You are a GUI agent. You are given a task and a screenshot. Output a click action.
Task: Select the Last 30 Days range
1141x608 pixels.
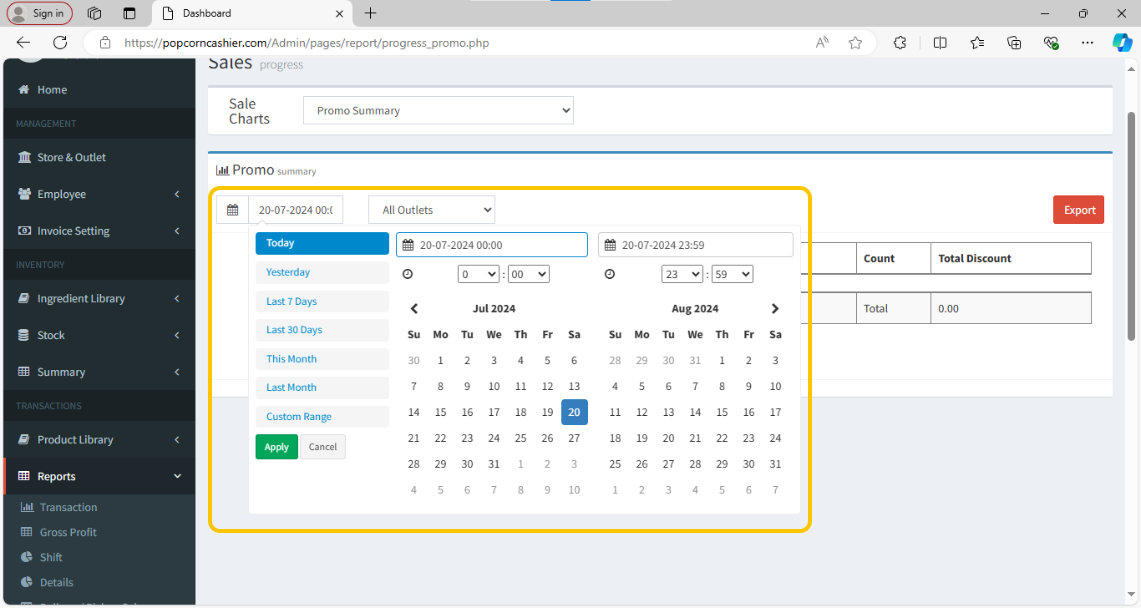click(x=322, y=329)
